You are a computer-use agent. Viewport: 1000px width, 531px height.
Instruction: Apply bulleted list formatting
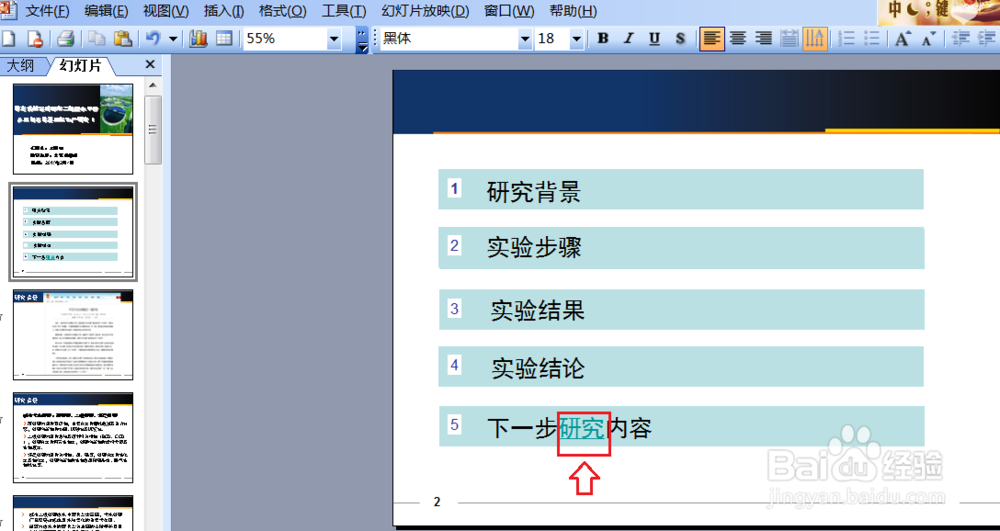(872, 39)
